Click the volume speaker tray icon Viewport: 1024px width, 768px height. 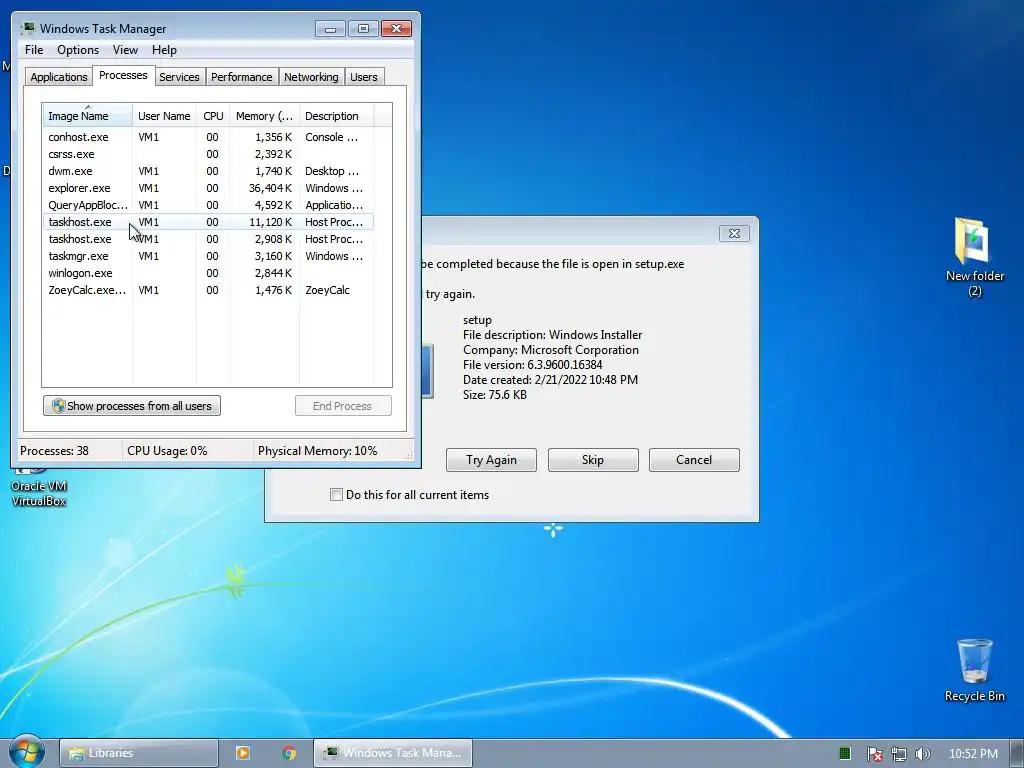(923, 754)
